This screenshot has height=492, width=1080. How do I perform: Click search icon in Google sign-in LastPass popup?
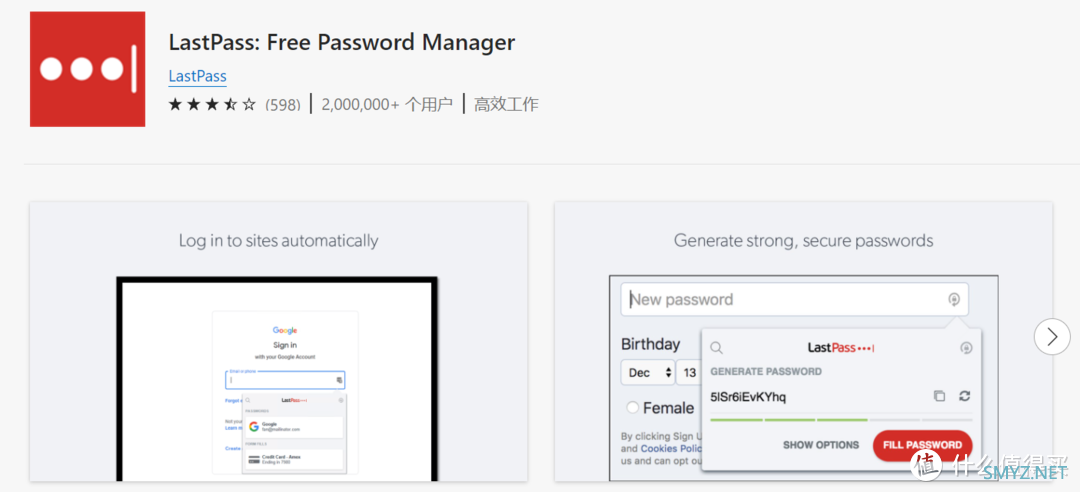click(x=249, y=400)
